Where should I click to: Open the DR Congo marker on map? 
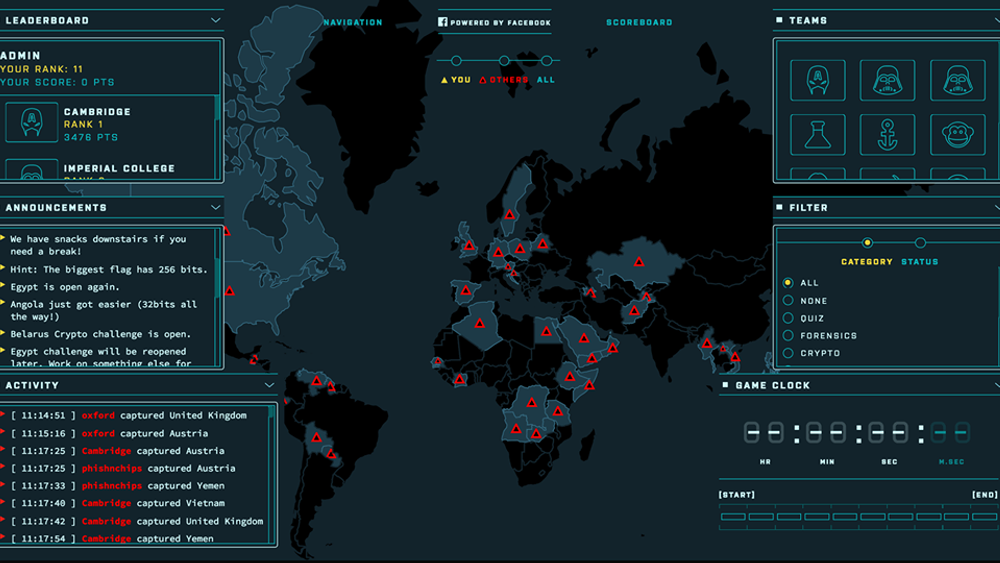point(531,402)
